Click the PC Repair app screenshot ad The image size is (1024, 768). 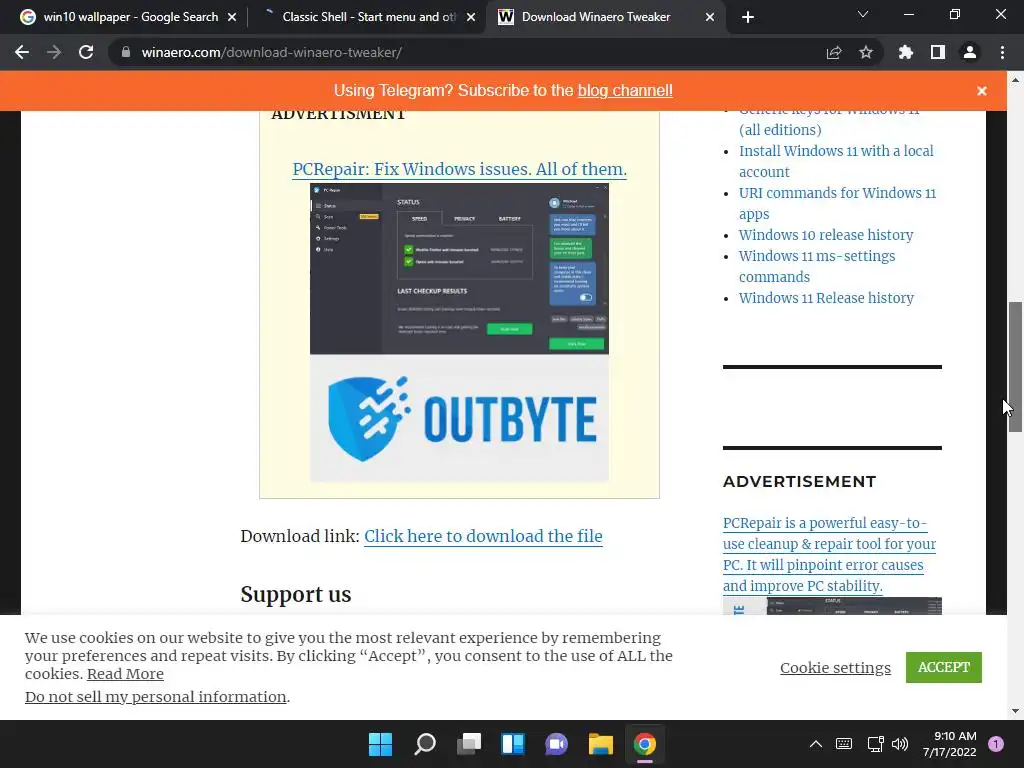pyautogui.click(x=459, y=268)
